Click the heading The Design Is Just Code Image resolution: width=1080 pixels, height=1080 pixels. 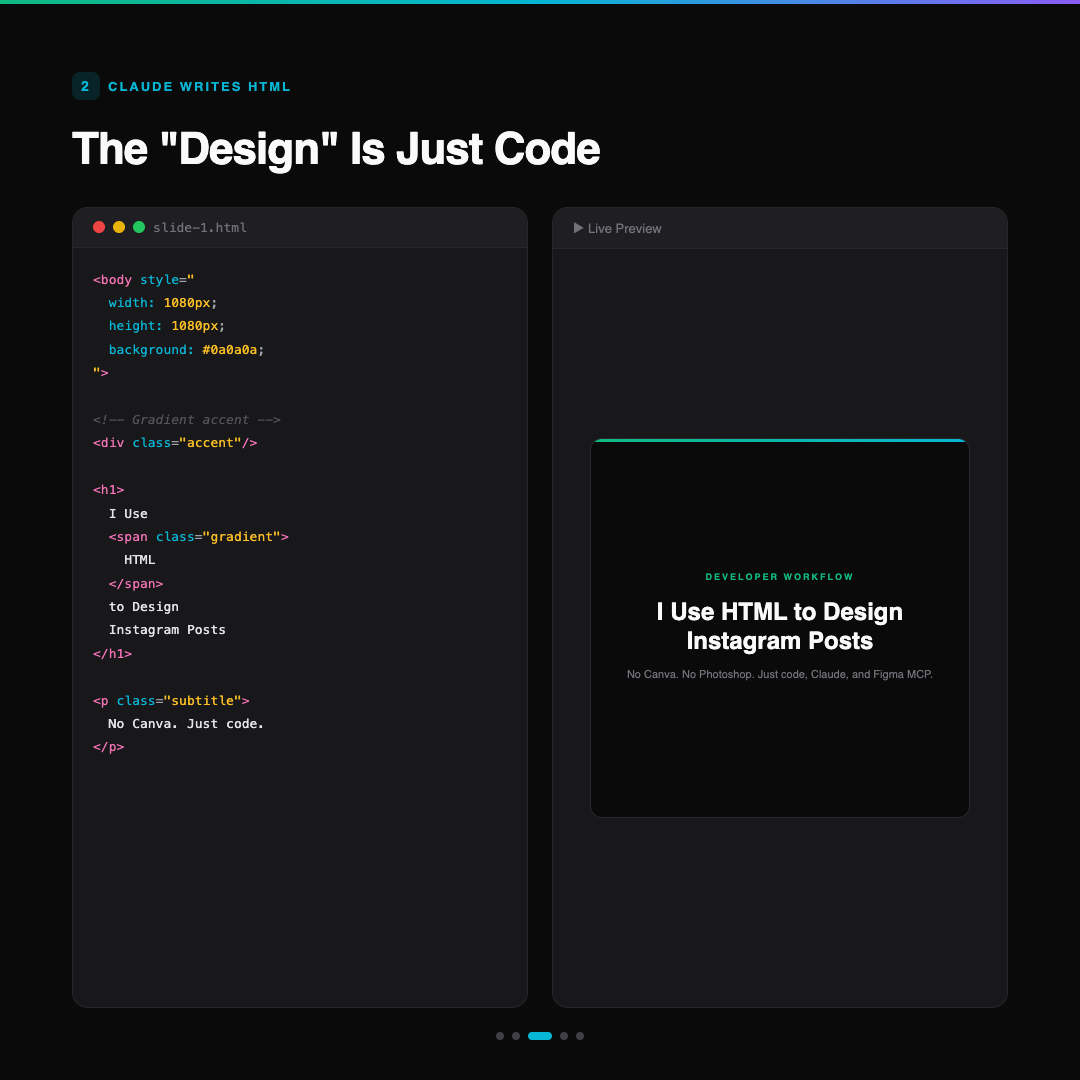click(x=335, y=148)
